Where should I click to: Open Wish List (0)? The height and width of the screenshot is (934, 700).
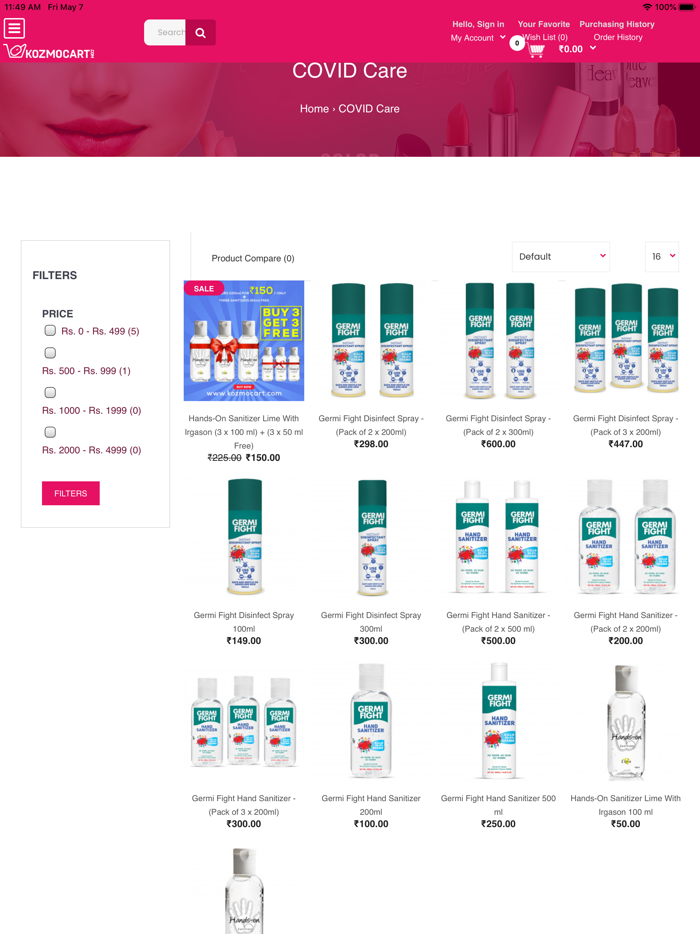pos(545,37)
